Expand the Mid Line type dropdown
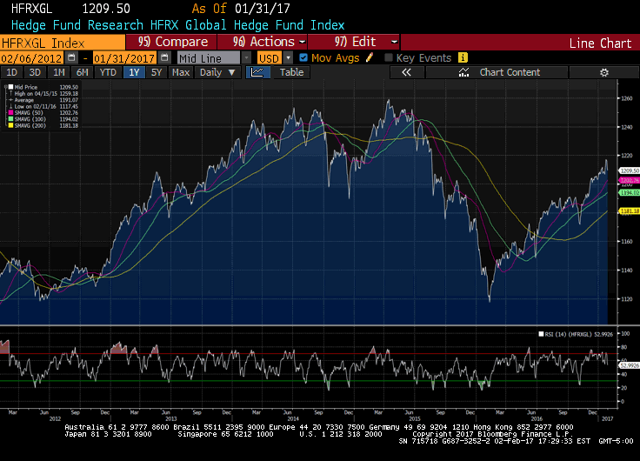Screen dimensions: 640x461 coord(246,58)
